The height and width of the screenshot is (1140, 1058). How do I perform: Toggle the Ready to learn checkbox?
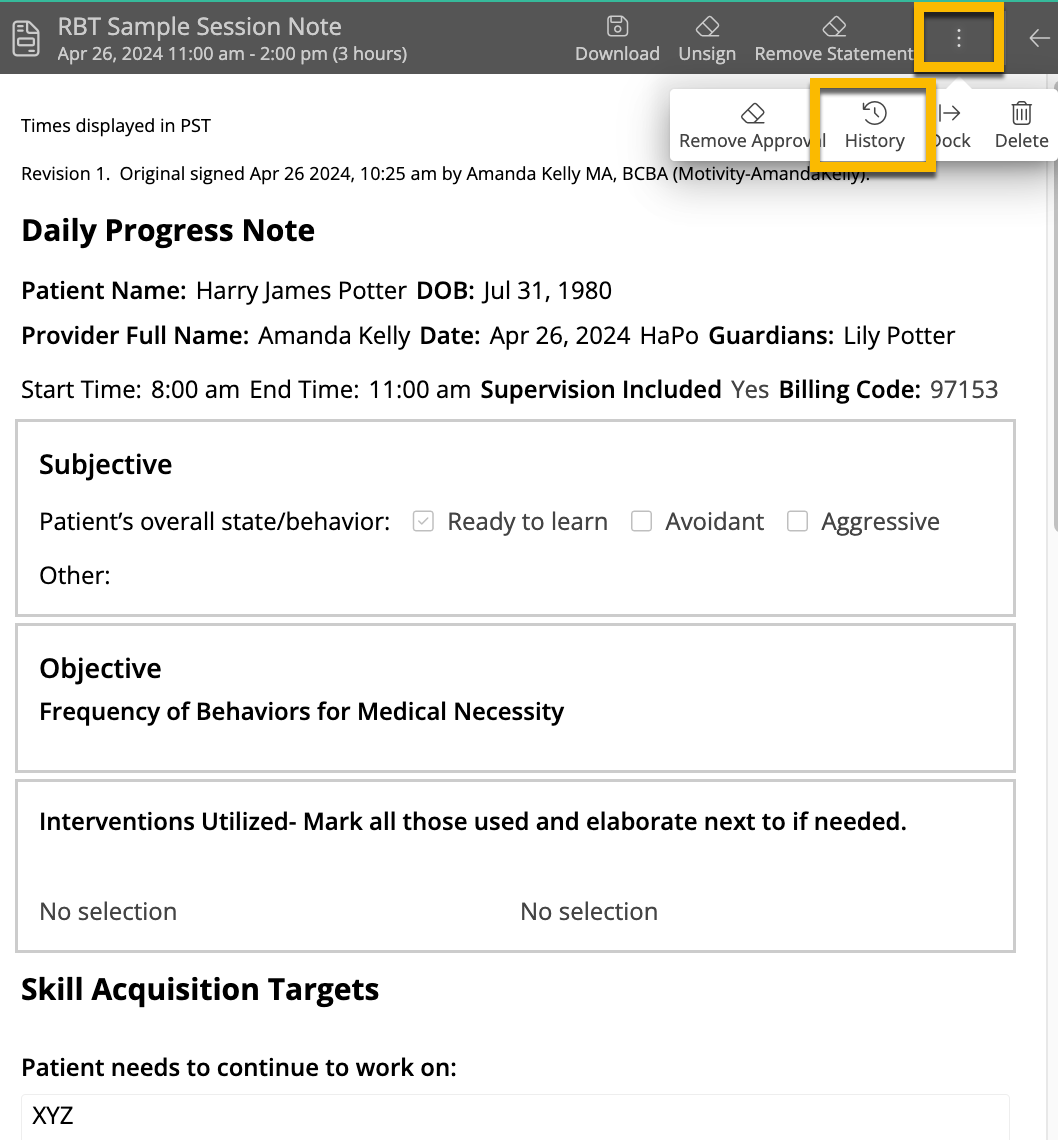(423, 522)
